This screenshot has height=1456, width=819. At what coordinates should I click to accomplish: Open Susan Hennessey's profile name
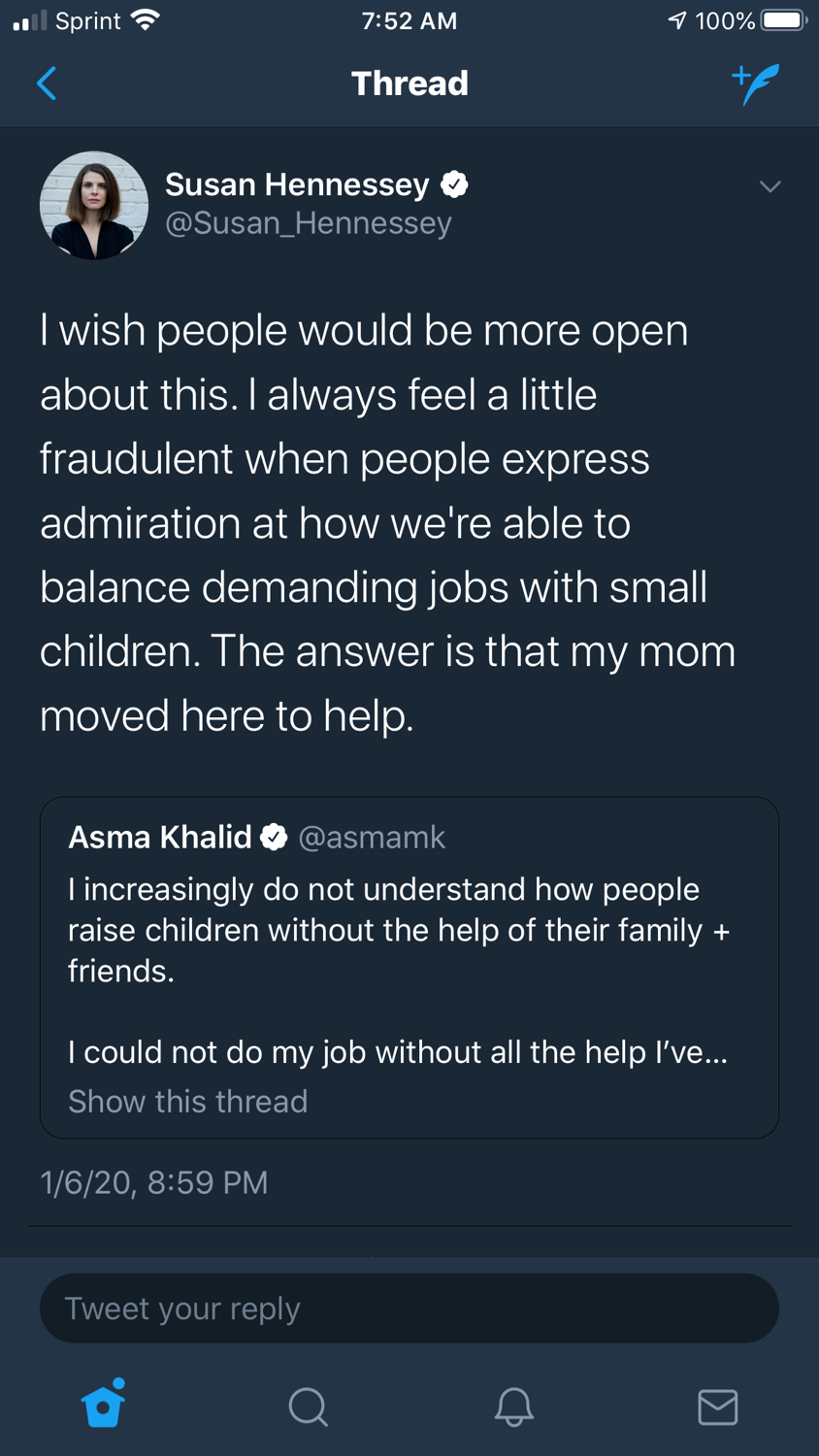pos(297,184)
